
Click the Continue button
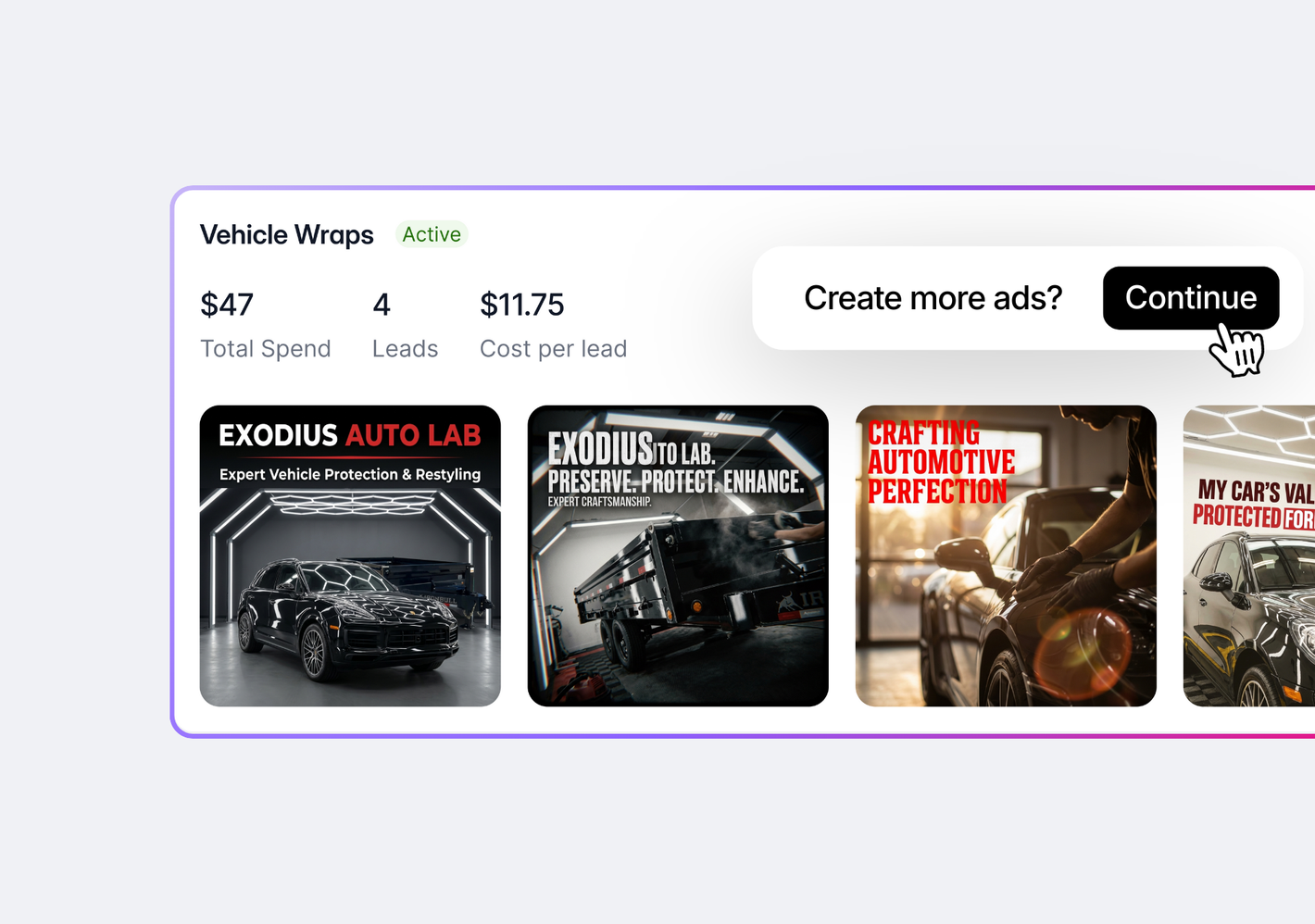coord(1191,298)
